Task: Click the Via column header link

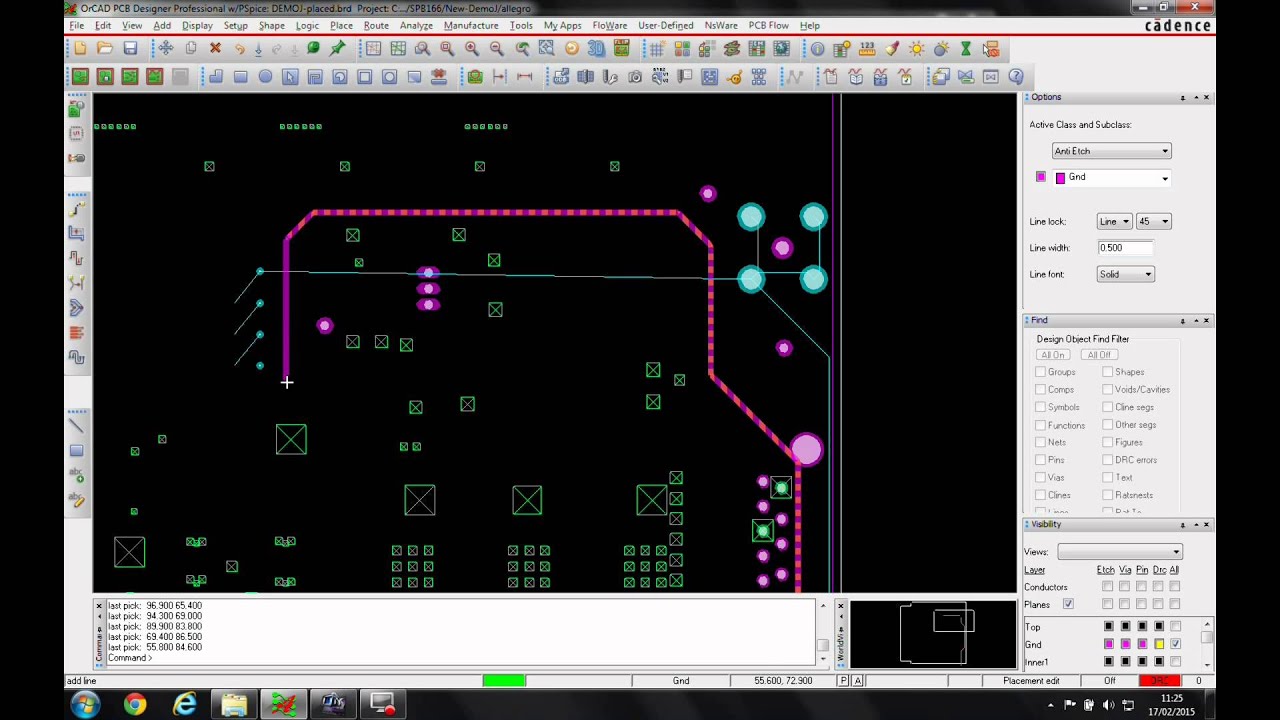Action: click(x=1125, y=570)
